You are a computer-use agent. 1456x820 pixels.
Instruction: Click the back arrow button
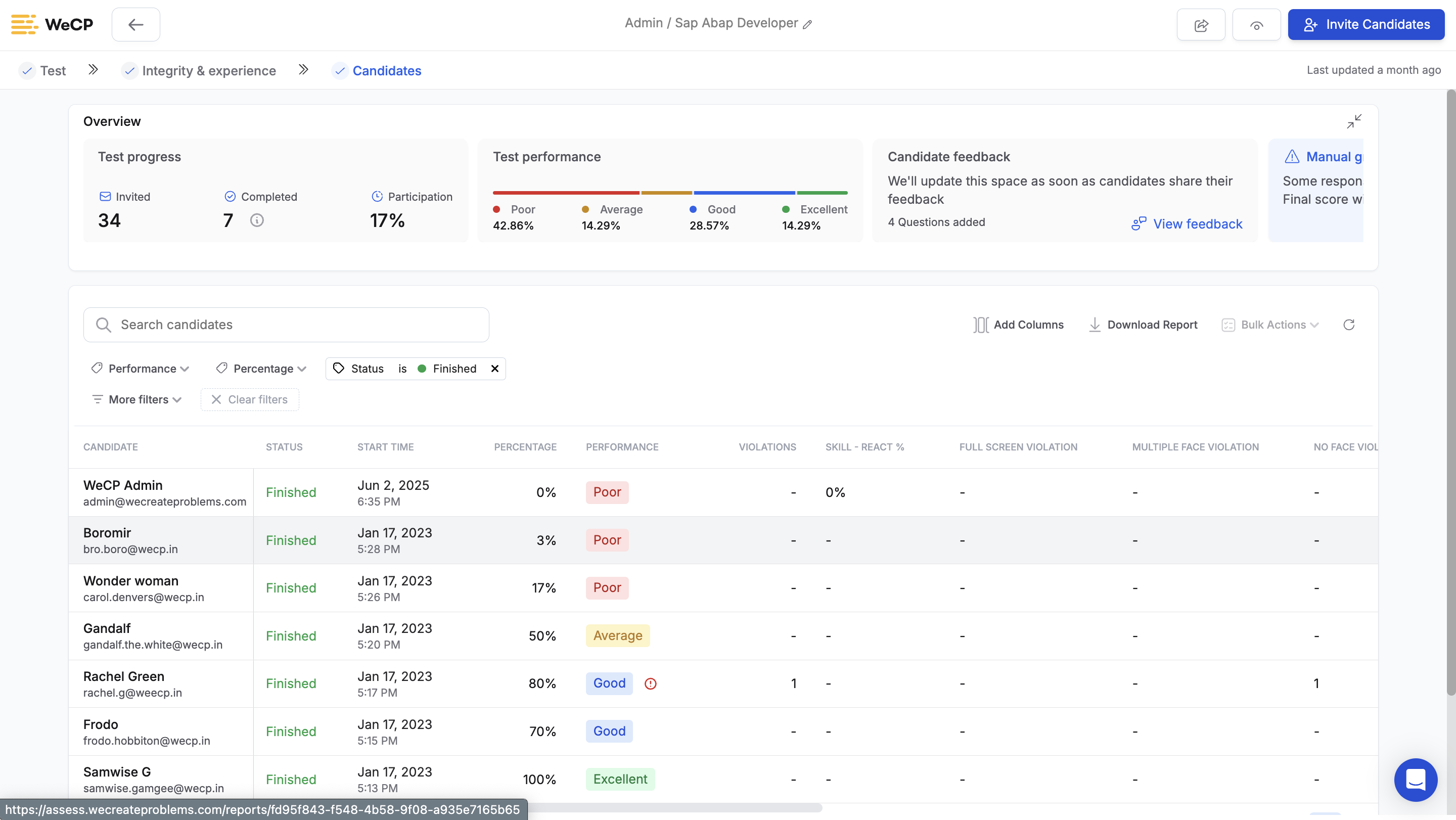tap(135, 25)
